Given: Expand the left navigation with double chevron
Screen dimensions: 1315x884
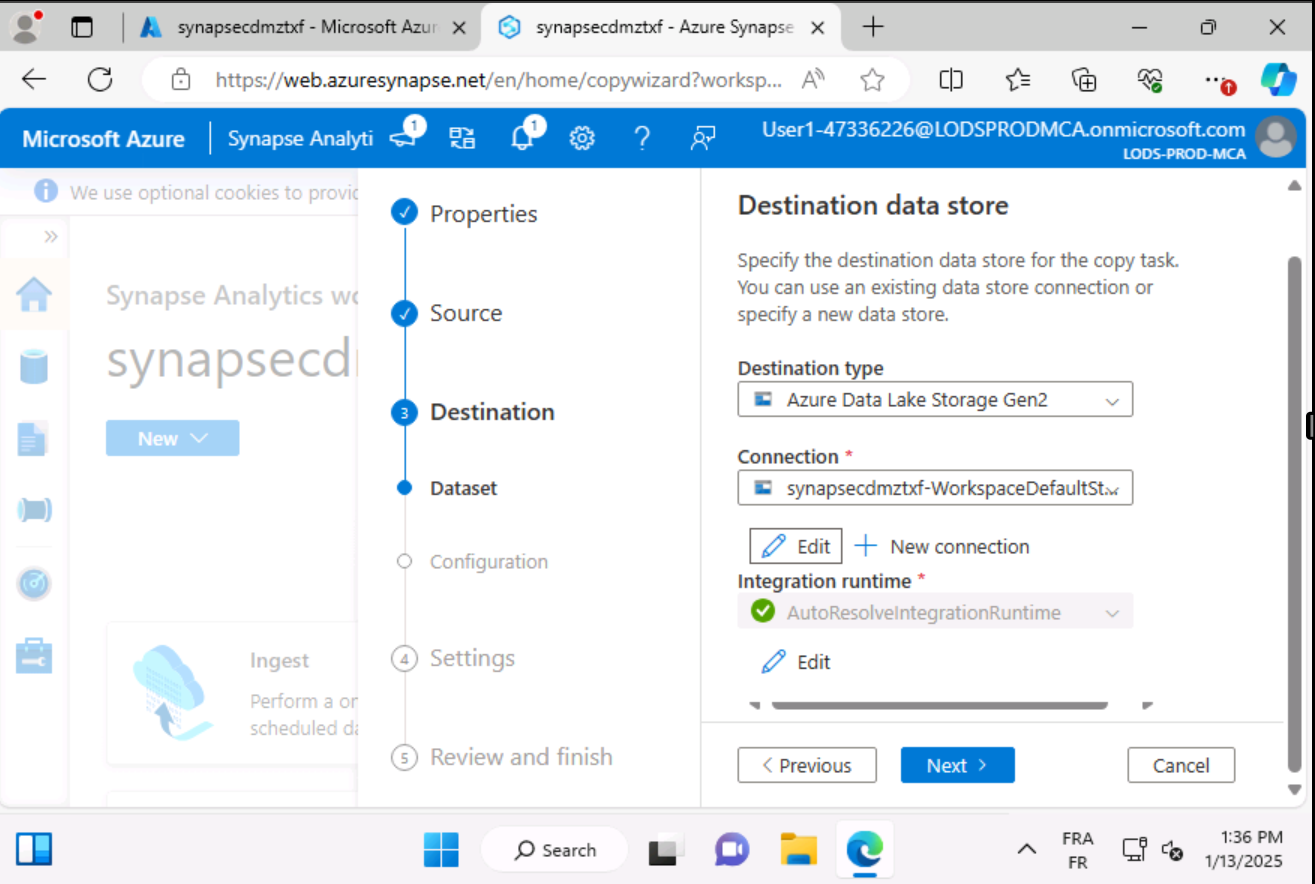Looking at the screenshot, I should 51,237.
